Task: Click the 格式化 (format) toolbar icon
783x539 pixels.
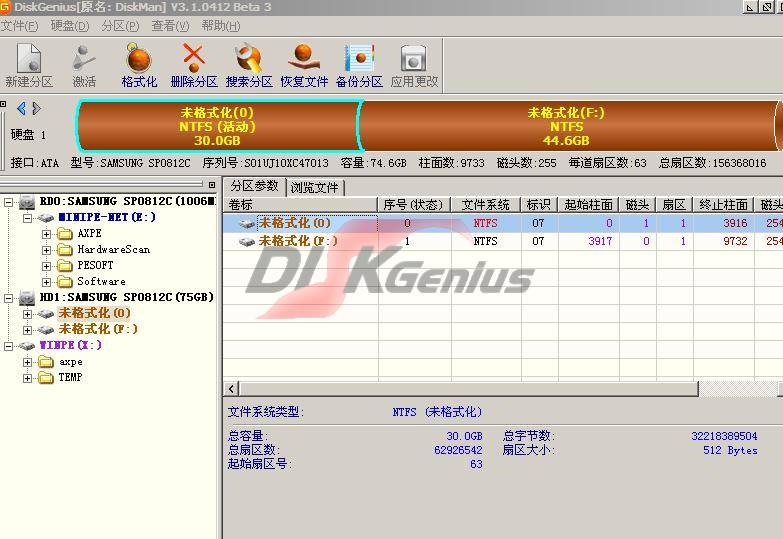Action: (139, 65)
